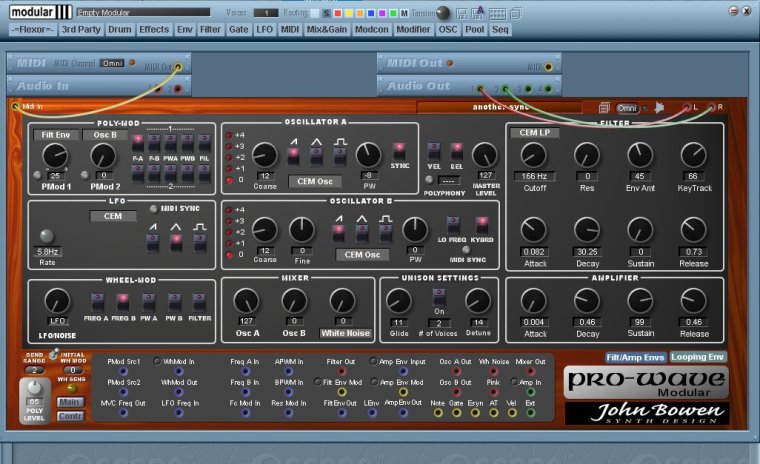Open the preset grid icon in top toolbar
760x464 pixels.
tap(497, 14)
